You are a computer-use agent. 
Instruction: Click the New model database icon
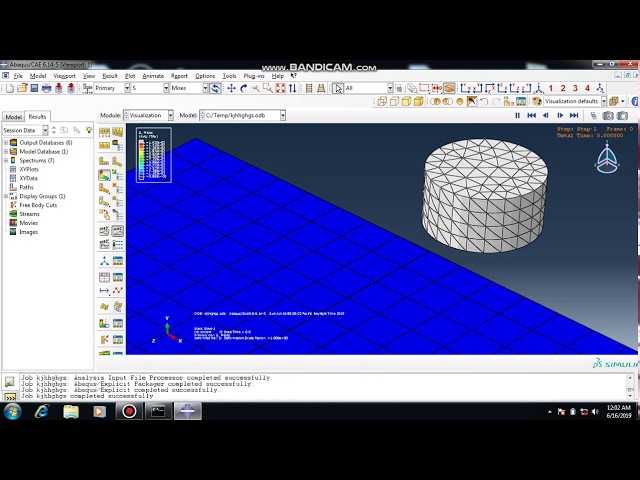(x=10, y=88)
